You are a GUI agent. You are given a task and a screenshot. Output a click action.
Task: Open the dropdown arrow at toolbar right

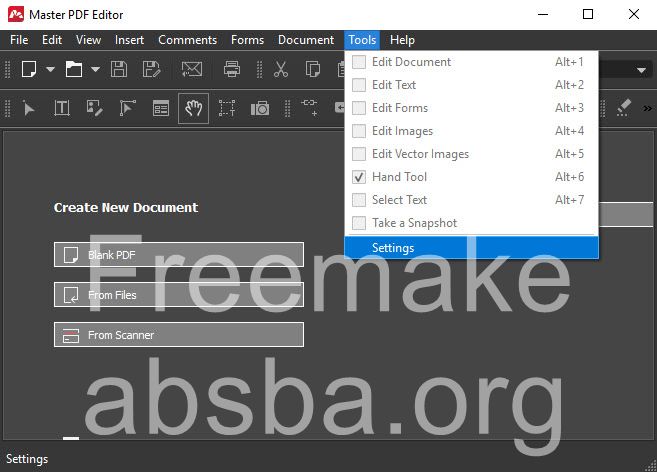tap(641, 70)
